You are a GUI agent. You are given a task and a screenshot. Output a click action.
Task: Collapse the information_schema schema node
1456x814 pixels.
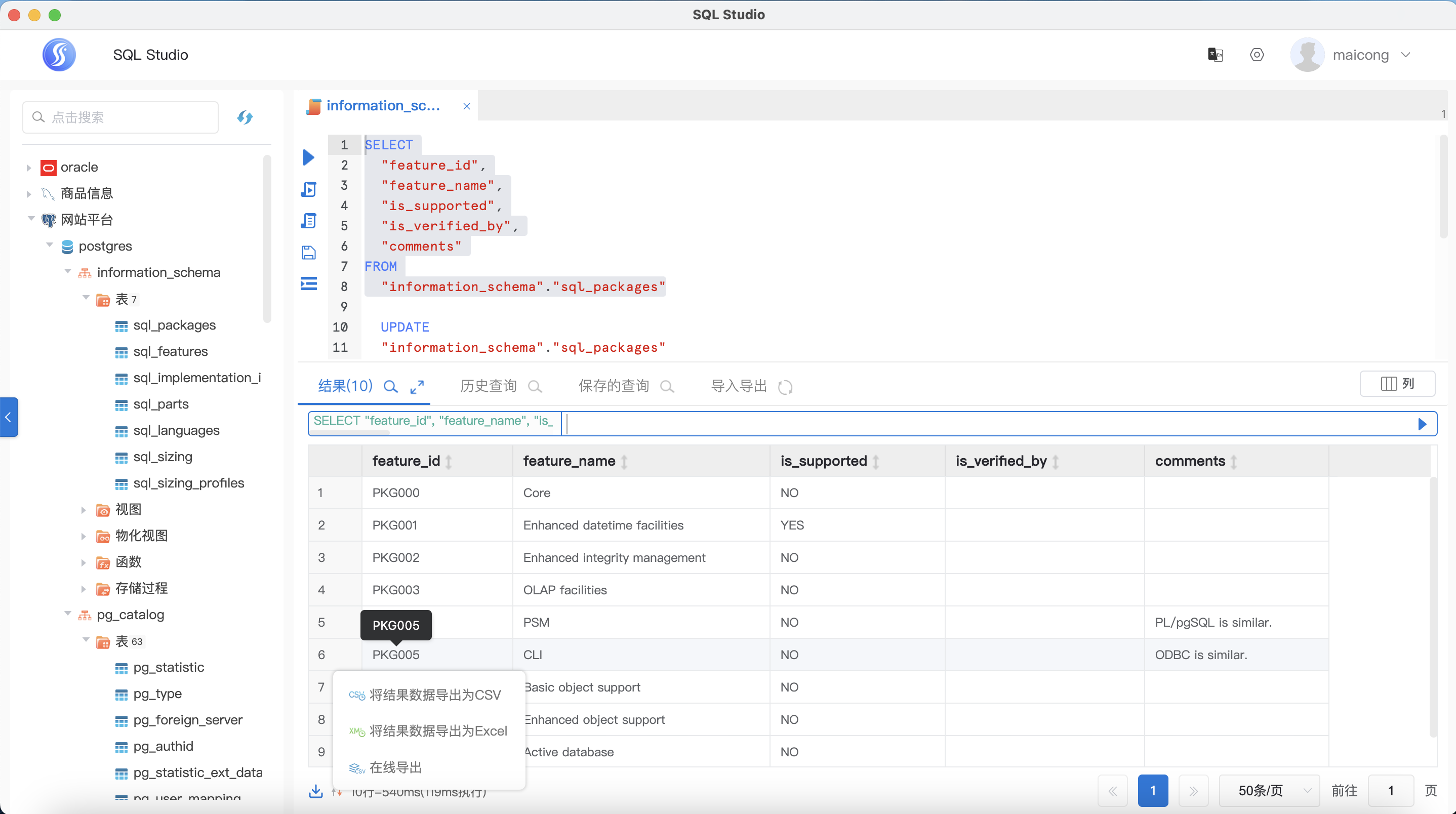(68, 272)
